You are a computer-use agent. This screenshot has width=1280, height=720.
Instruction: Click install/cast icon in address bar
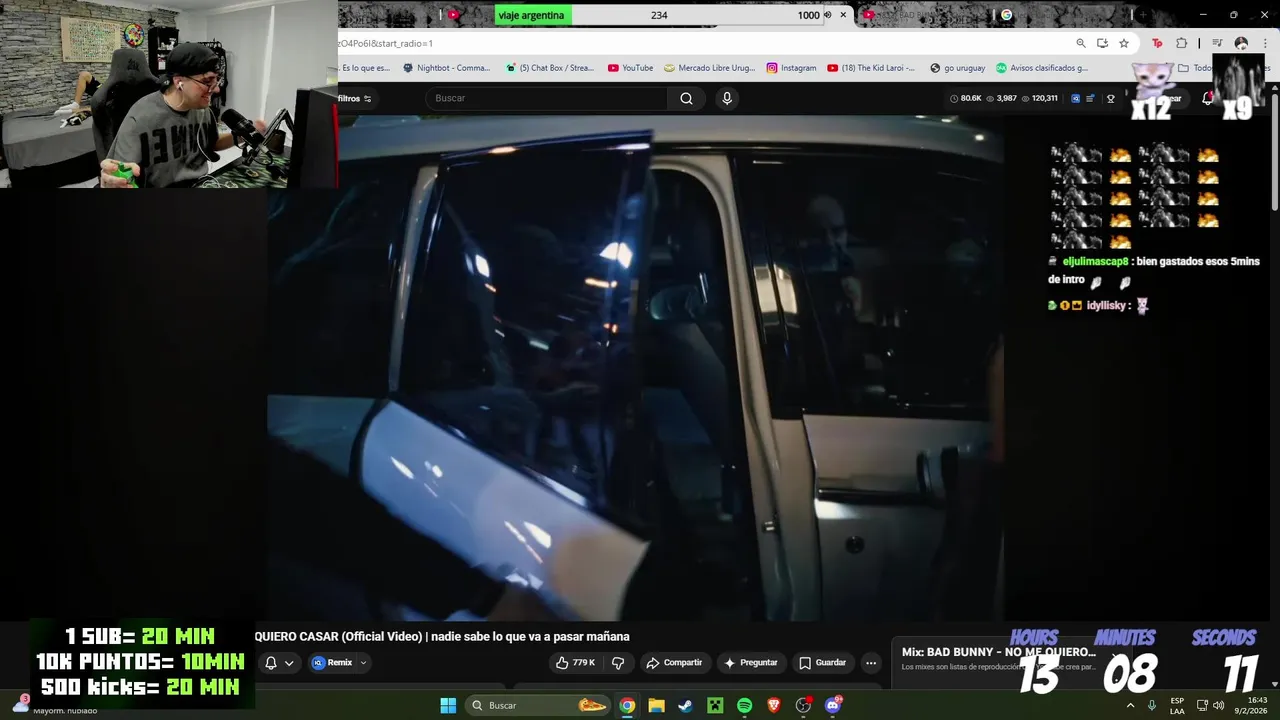pos(1102,43)
